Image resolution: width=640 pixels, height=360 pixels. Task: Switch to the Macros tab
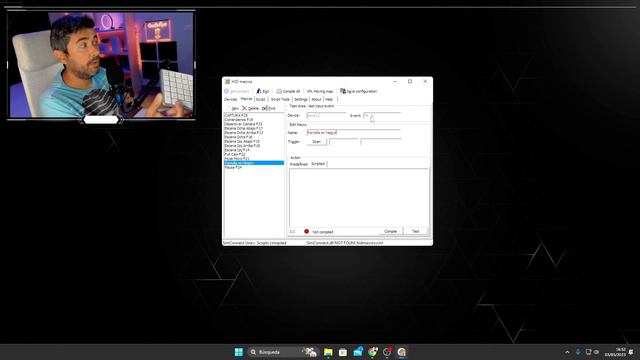coord(246,99)
